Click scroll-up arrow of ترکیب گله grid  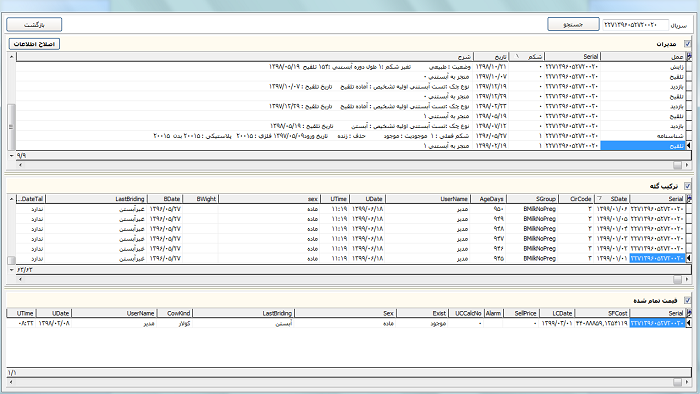point(12,199)
